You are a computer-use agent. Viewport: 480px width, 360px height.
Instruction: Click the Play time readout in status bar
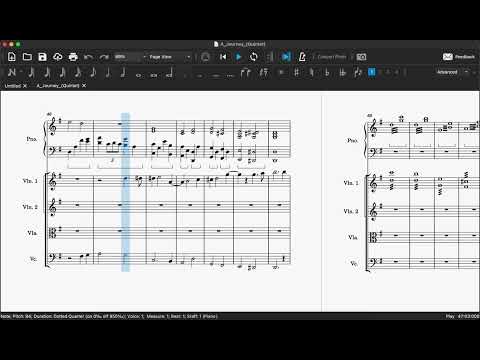click(x=462, y=316)
